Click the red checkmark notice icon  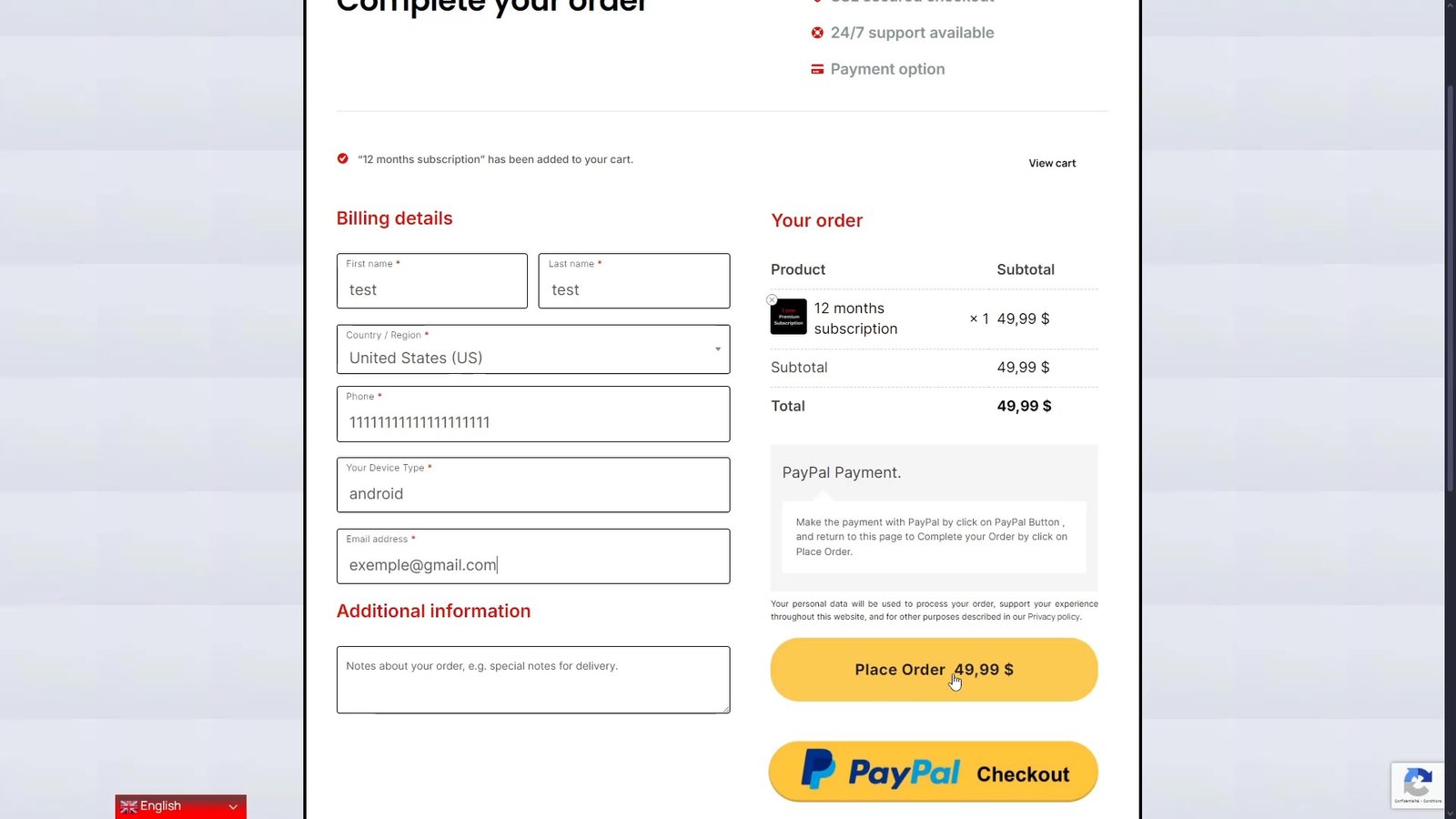pos(342,158)
